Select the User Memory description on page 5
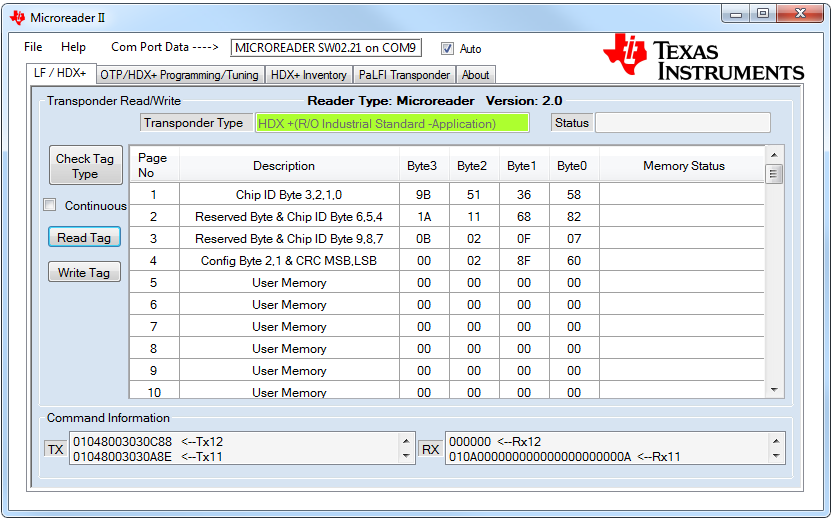832x520 pixels. (289, 283)
